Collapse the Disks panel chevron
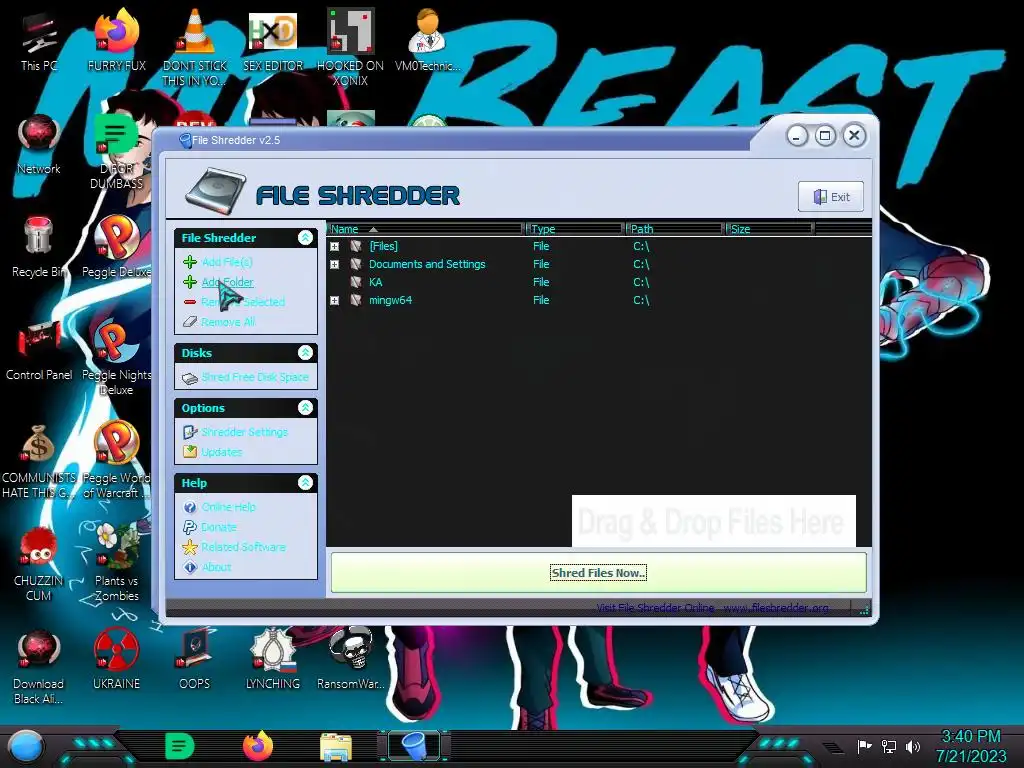 coord(305,353)
